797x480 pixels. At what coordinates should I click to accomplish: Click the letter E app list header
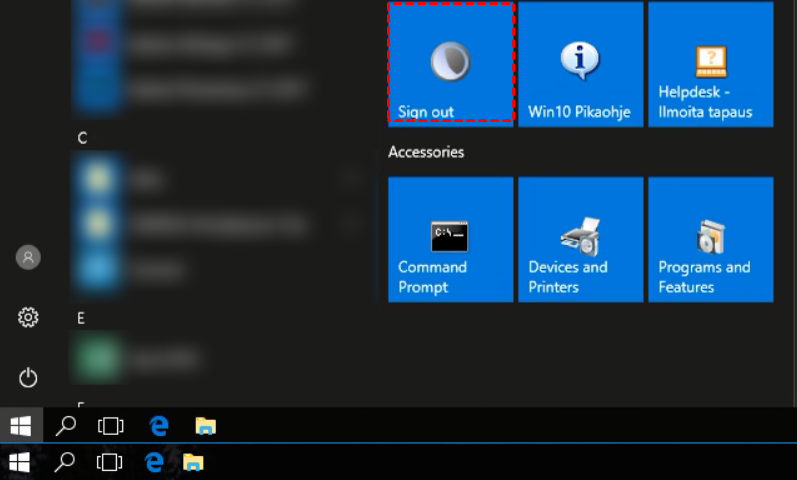pyautogui.click(x=82, y=318)
